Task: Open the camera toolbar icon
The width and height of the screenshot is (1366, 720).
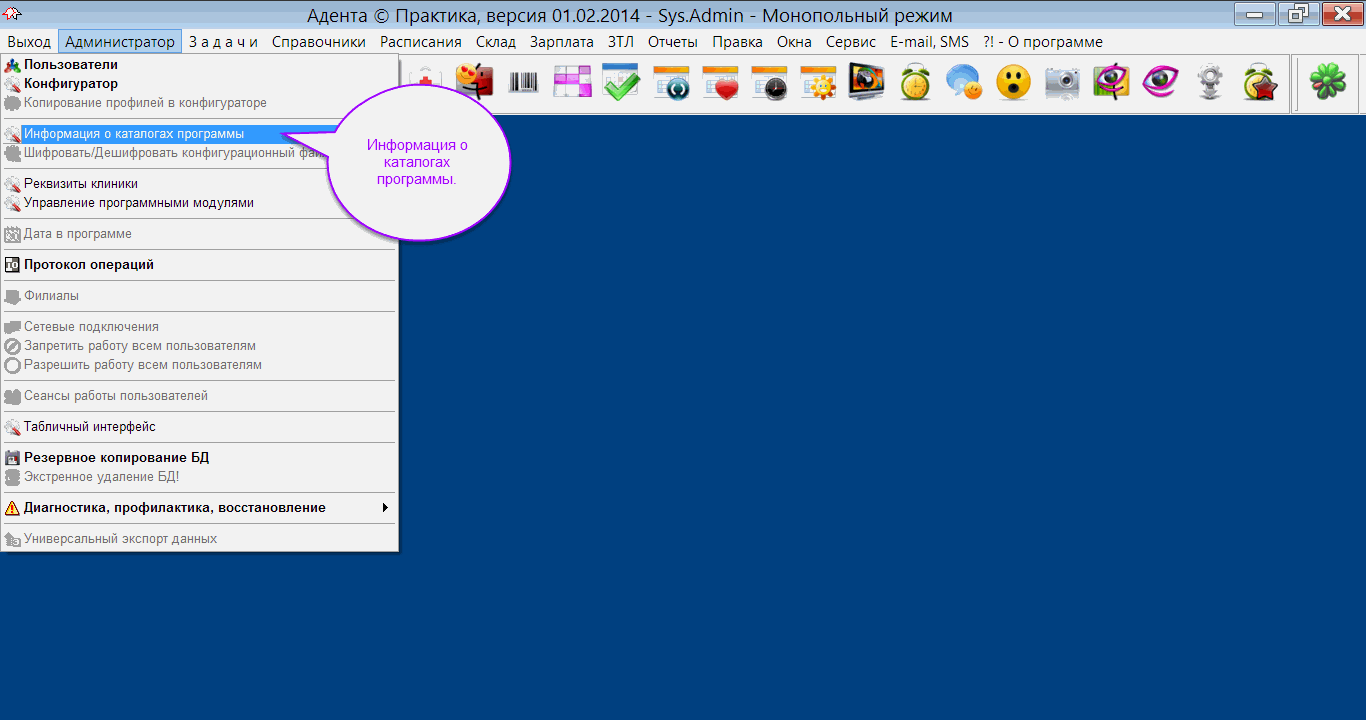Action: click(x=1062, y=83)
